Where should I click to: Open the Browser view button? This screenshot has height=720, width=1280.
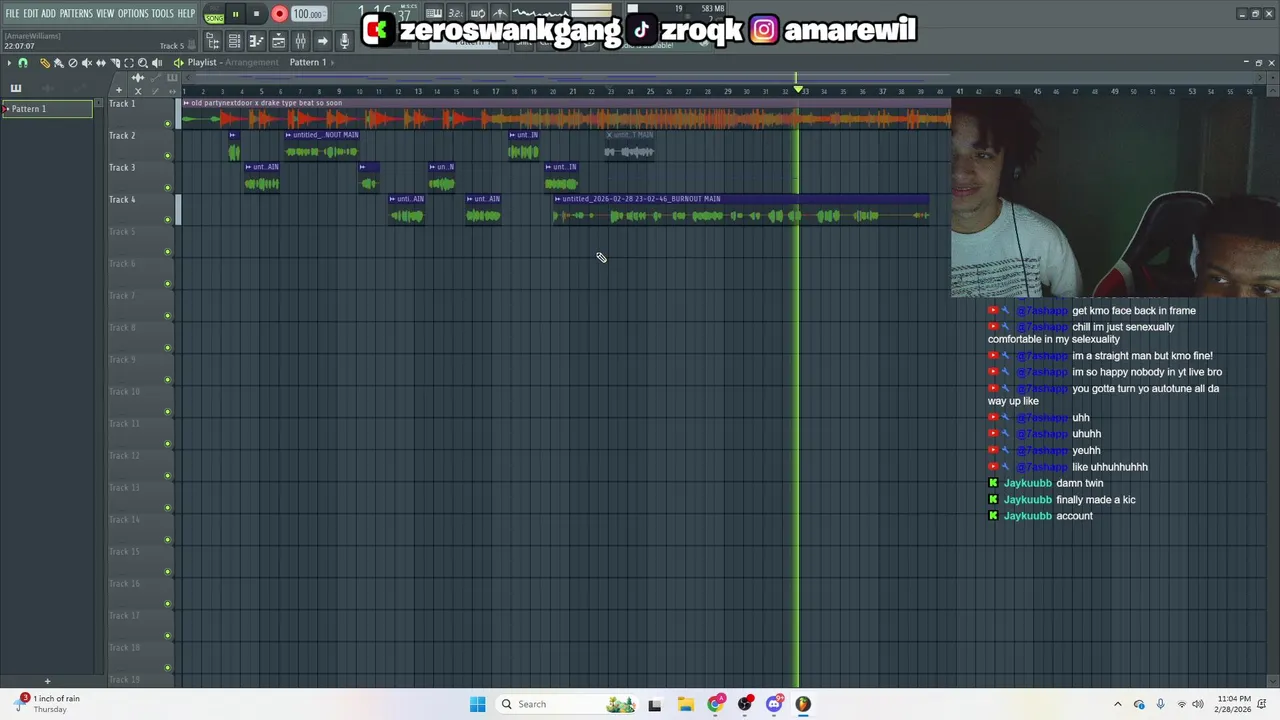pyautogui.click(x=212, y=41)
